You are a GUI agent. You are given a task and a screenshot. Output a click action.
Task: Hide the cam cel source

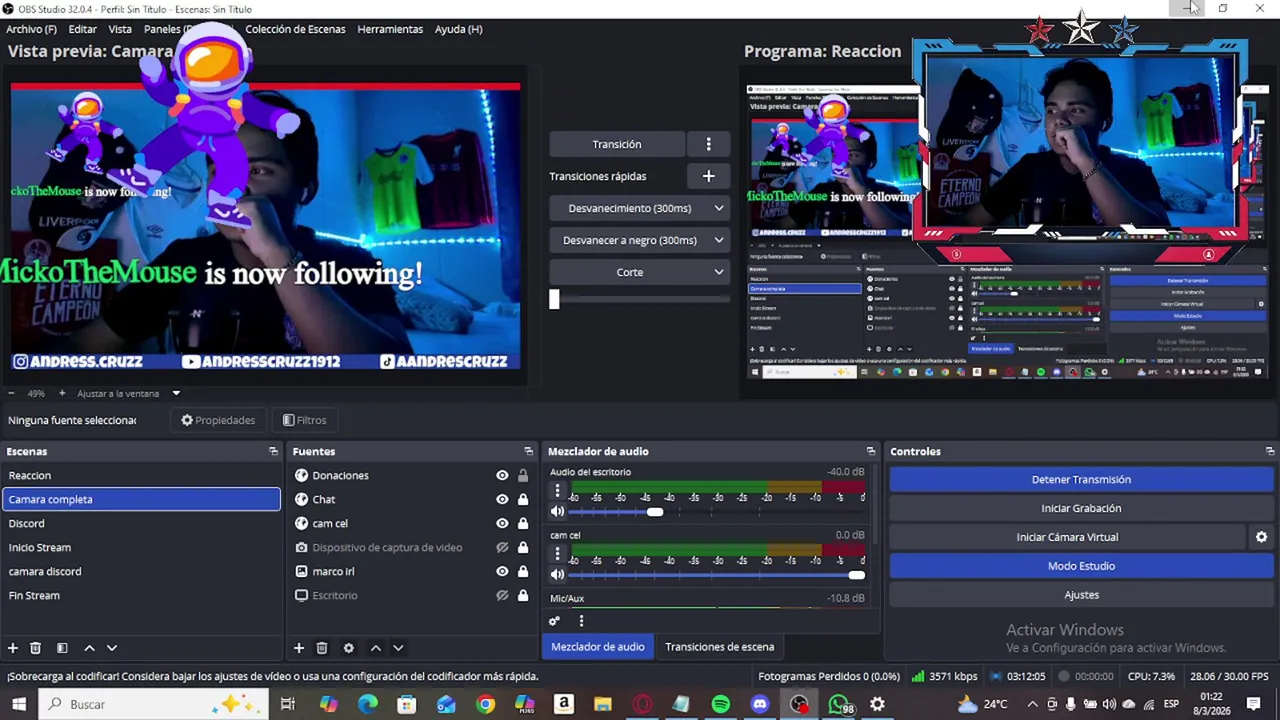[502, 524]
